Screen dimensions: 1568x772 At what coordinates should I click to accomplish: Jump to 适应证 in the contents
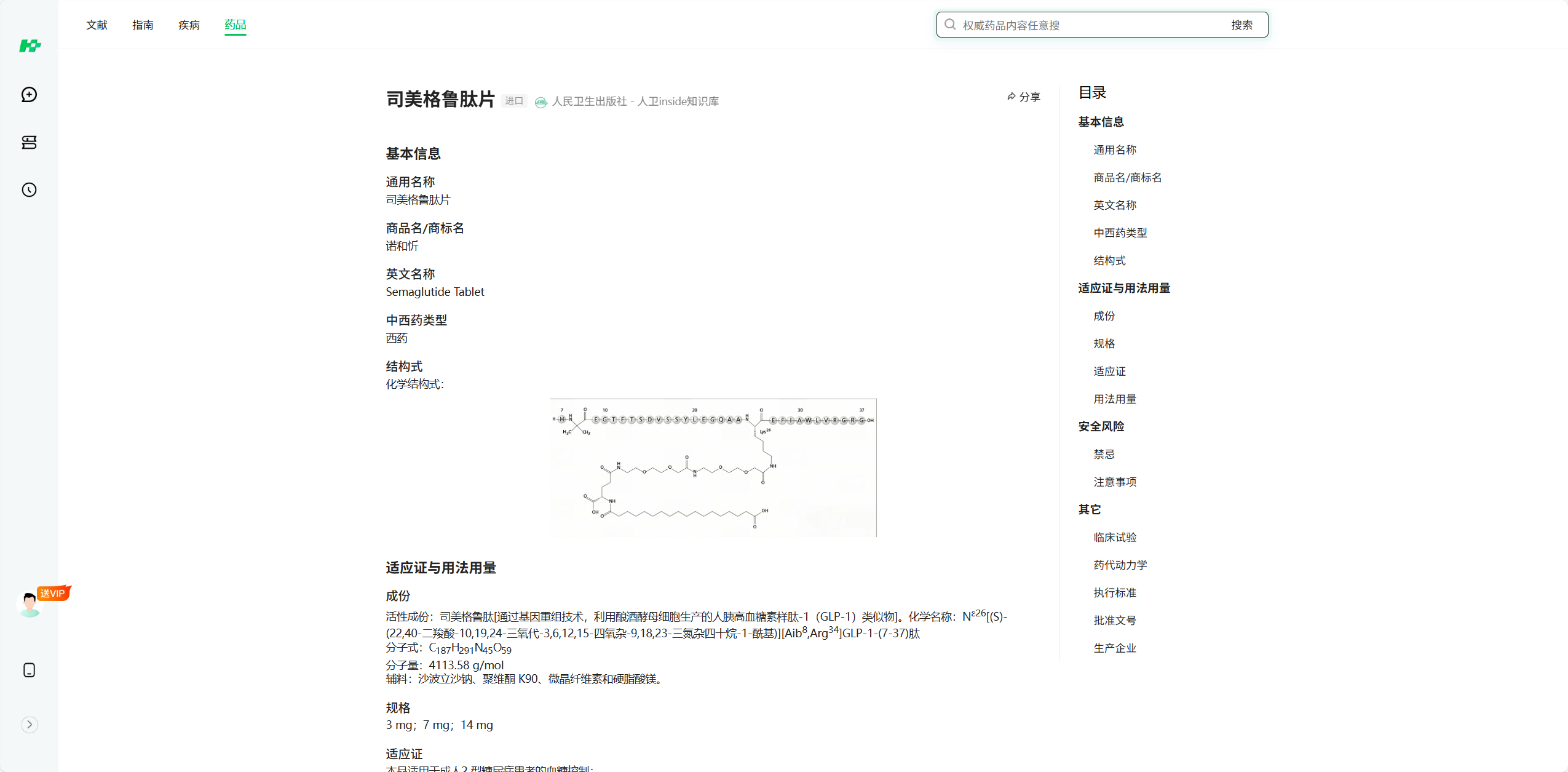[x=1109, y=371]
